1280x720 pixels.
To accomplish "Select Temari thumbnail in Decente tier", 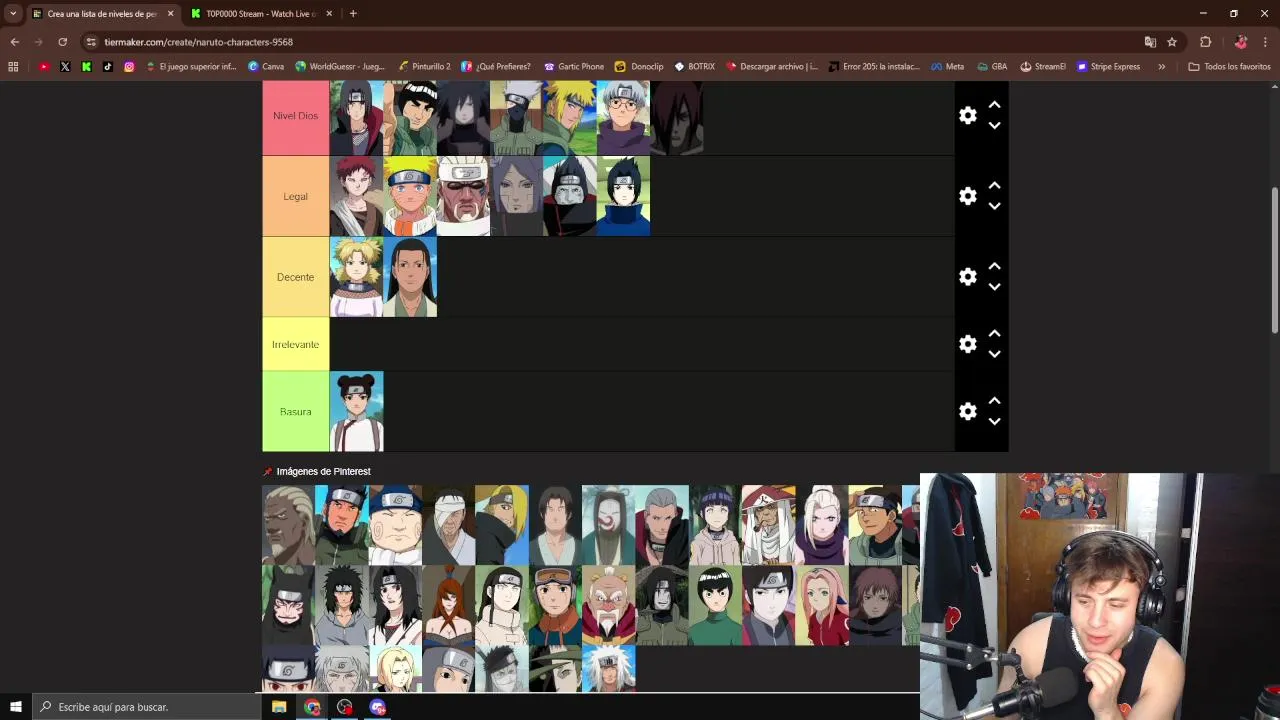I will click(x=357, y=277).
